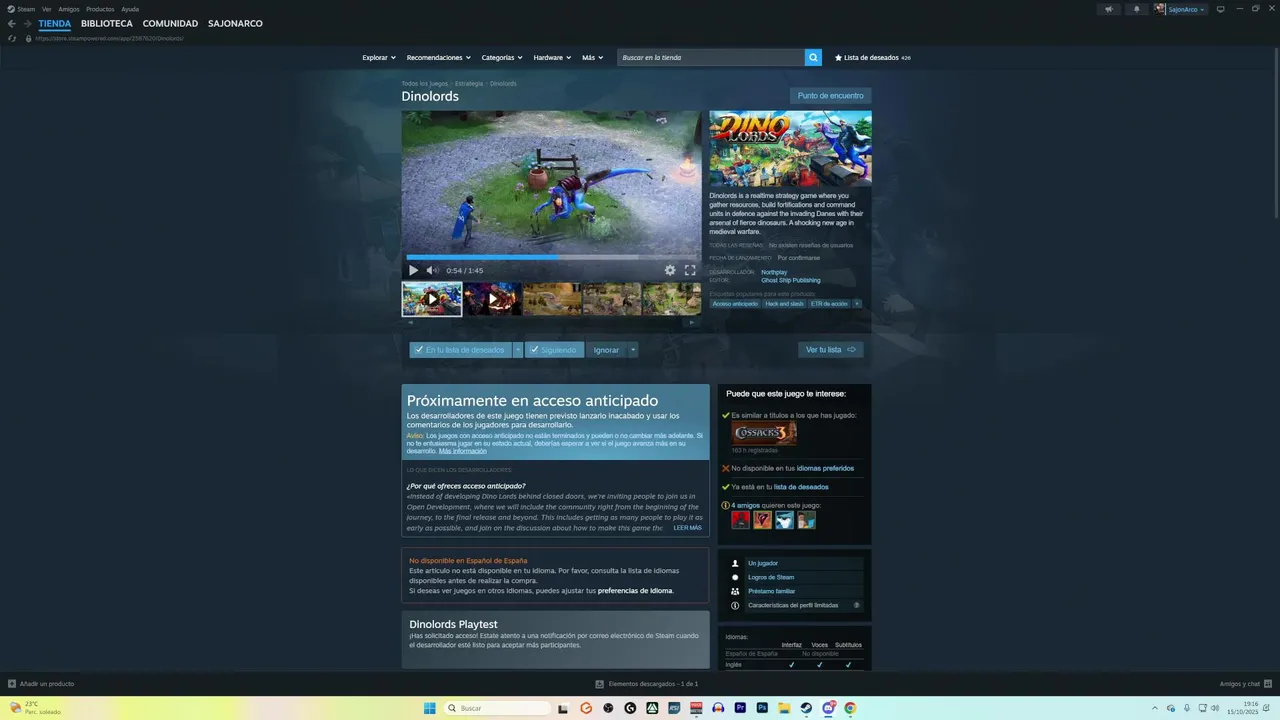This screenshot has height=720, width=1280.
Task: Click the store search magnifier button
Action: (x=813, y=57)
